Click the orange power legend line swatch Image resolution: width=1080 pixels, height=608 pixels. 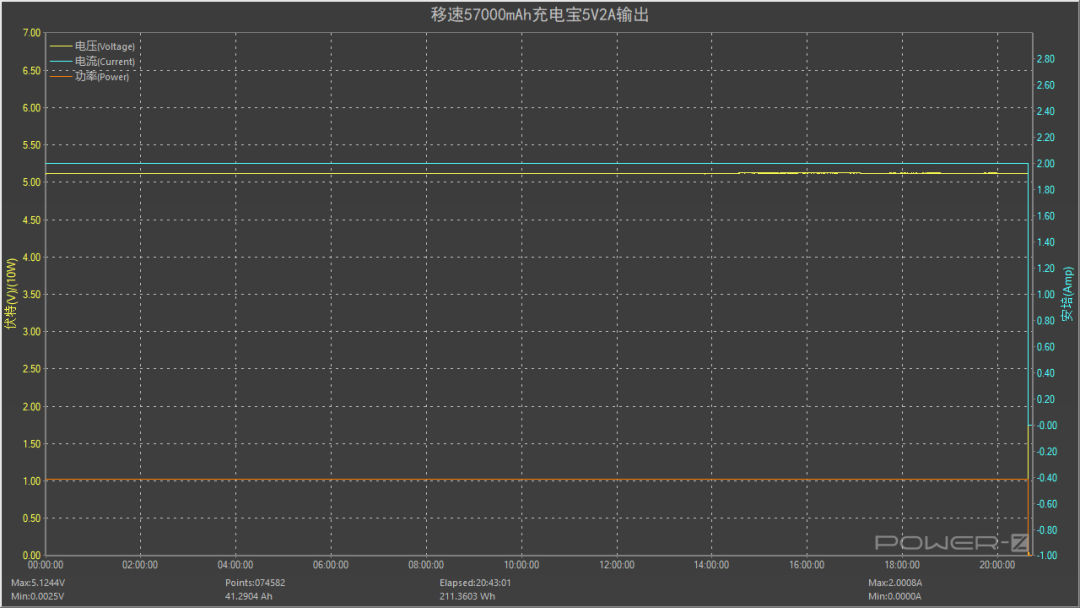(61, 76)
